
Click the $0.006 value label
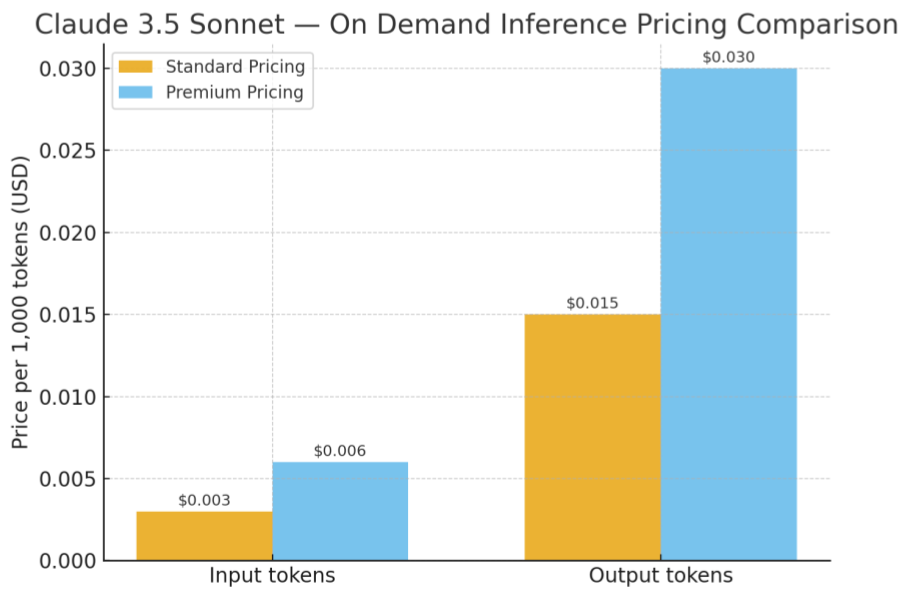click(x=340, y=451)
